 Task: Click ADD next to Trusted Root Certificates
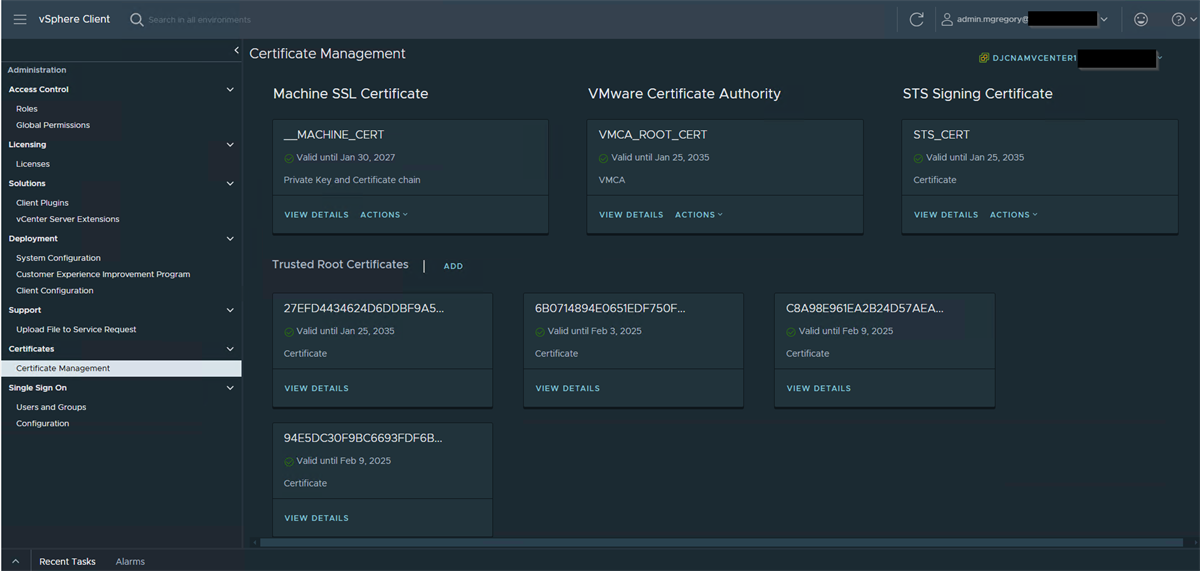pos(453,266)
